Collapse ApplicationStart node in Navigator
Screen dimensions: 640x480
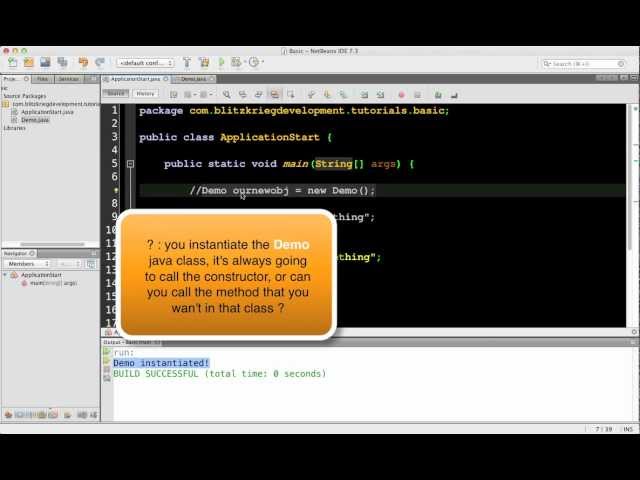click(x=5, y=275)
